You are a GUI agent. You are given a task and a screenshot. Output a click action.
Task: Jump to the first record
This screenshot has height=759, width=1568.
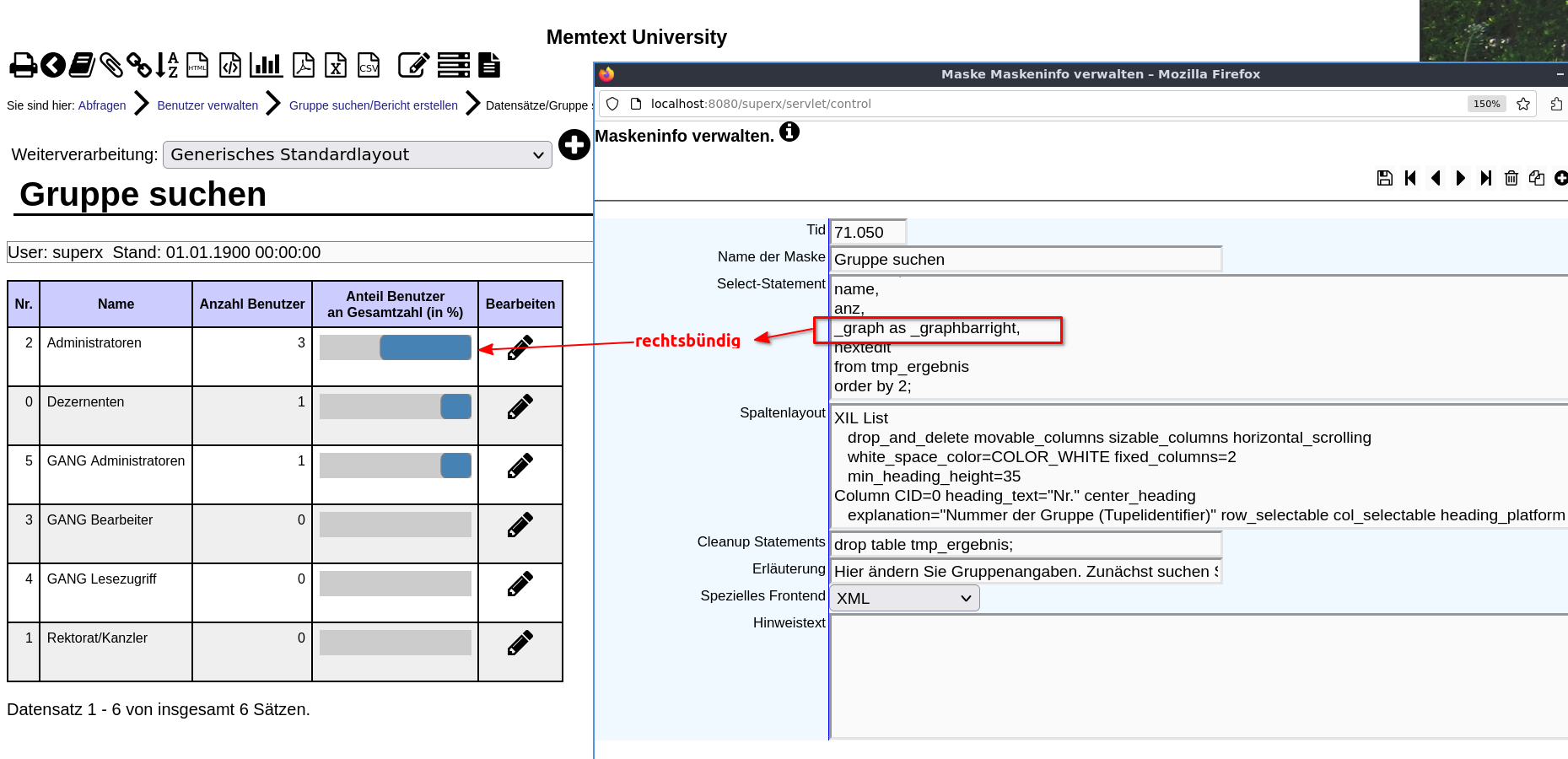(1410, 178)
